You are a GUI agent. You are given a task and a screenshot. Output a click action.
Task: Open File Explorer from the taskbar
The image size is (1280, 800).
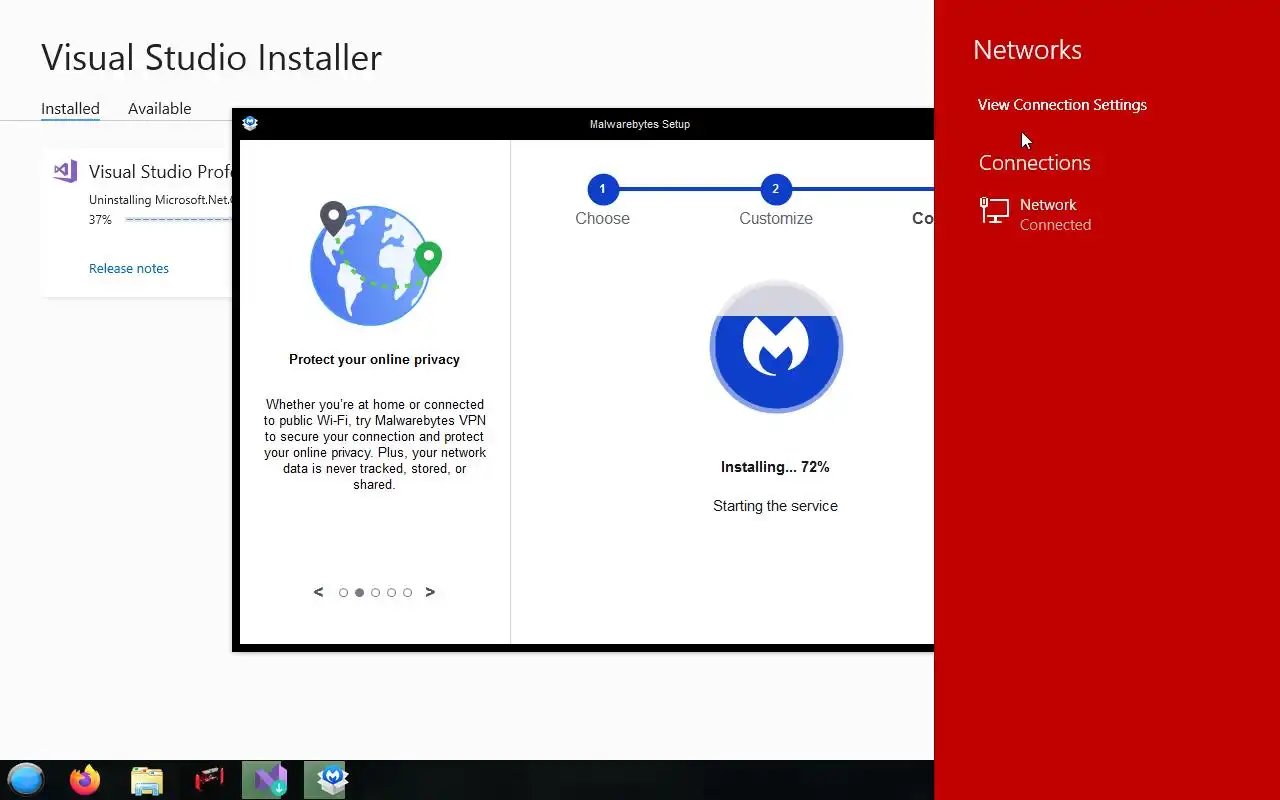point(147,780)
